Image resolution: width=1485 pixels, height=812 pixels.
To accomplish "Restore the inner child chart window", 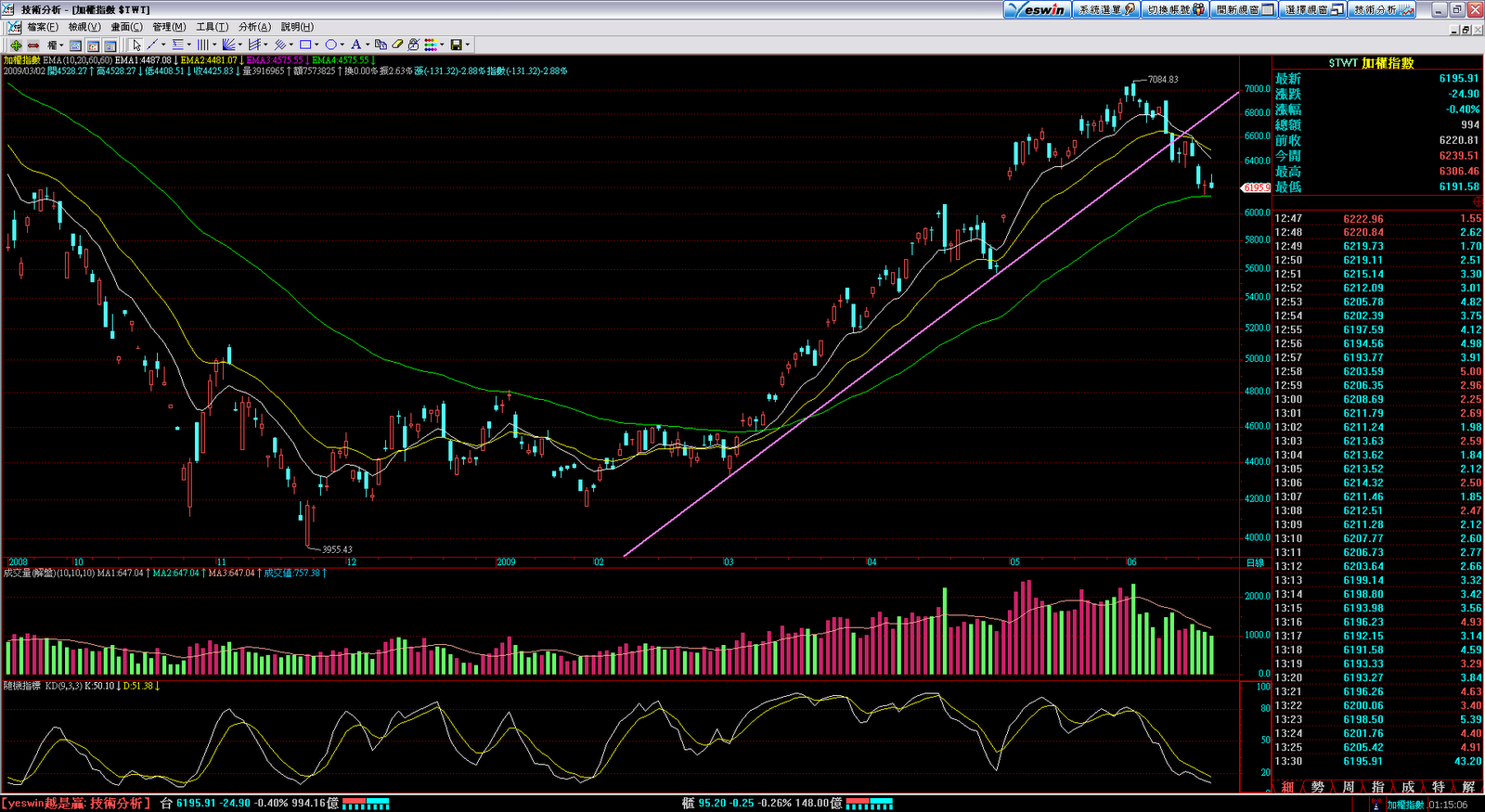I will 1466,30.
